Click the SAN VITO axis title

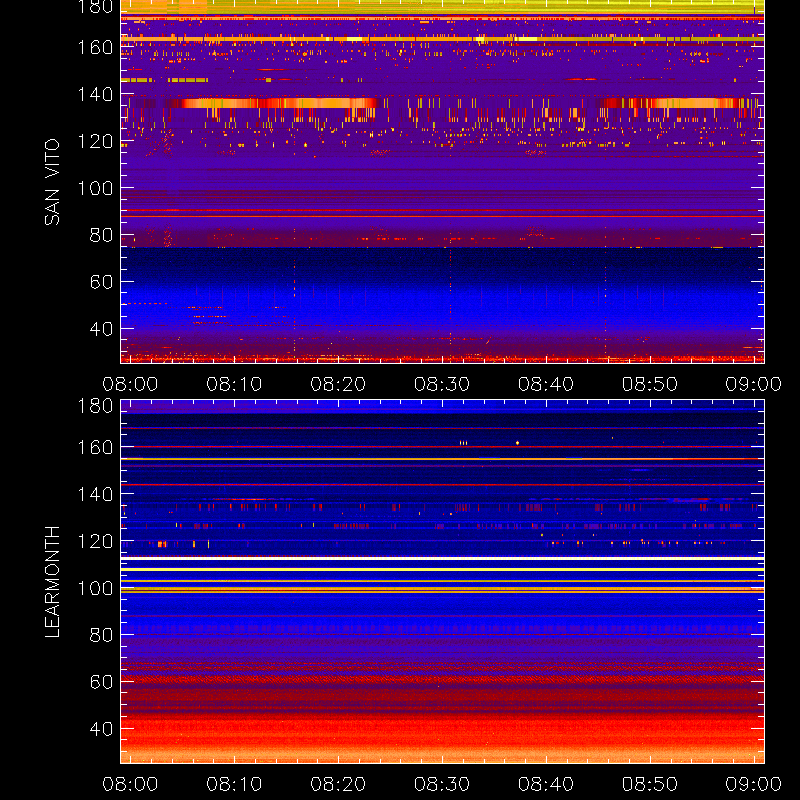52,182
